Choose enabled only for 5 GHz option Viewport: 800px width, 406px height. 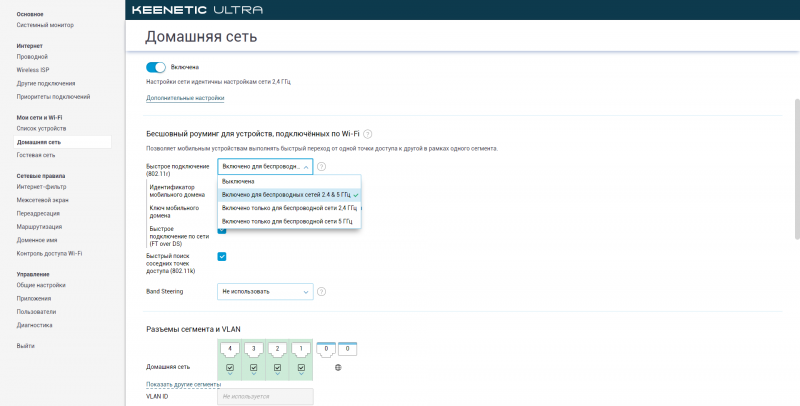tap(289, 221)
